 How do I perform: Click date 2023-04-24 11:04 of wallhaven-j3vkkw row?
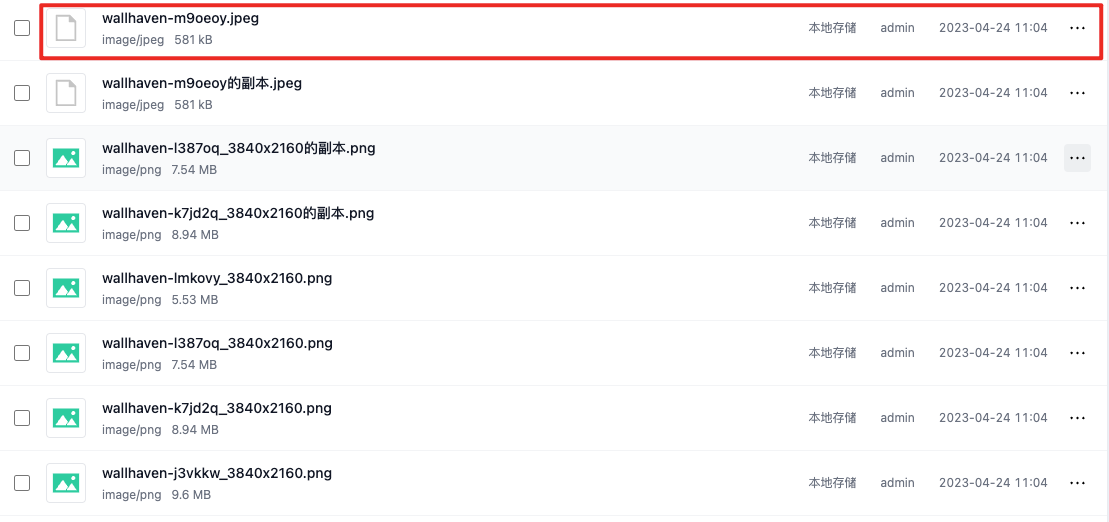point(993,483)
